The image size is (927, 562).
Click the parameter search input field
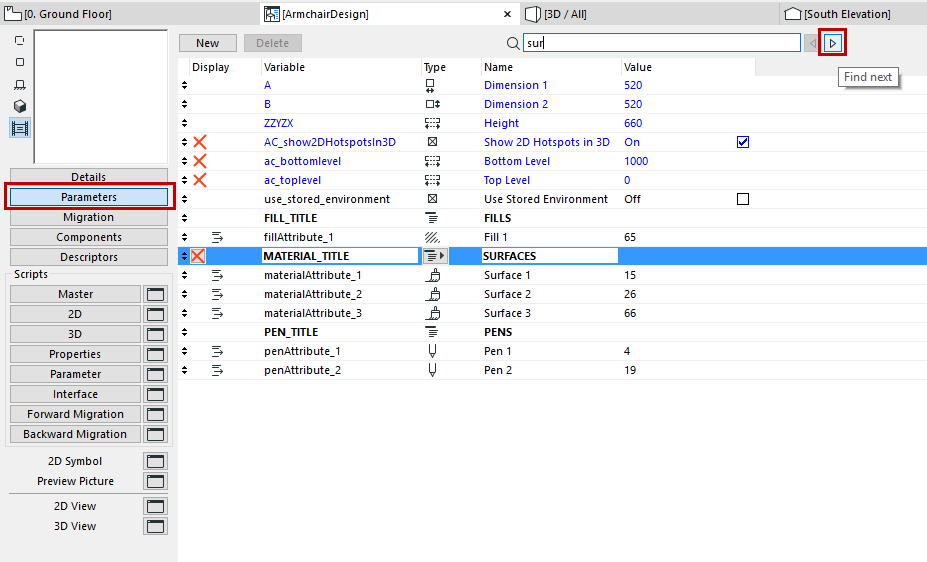pos(662,43)
